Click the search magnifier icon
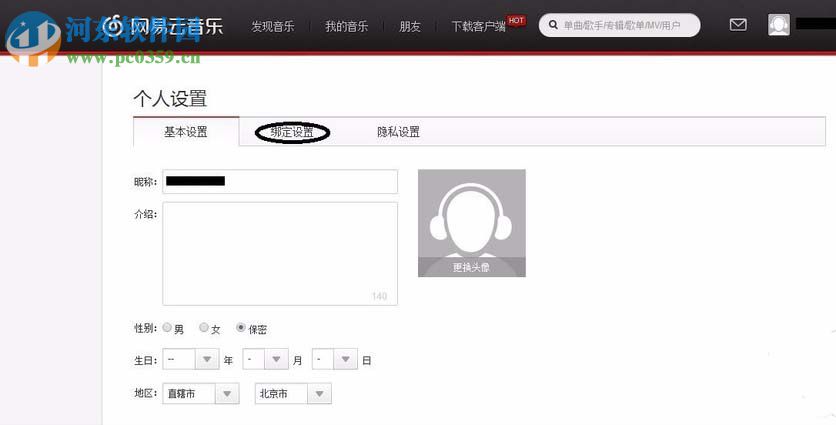 click(x=553, y=25)
